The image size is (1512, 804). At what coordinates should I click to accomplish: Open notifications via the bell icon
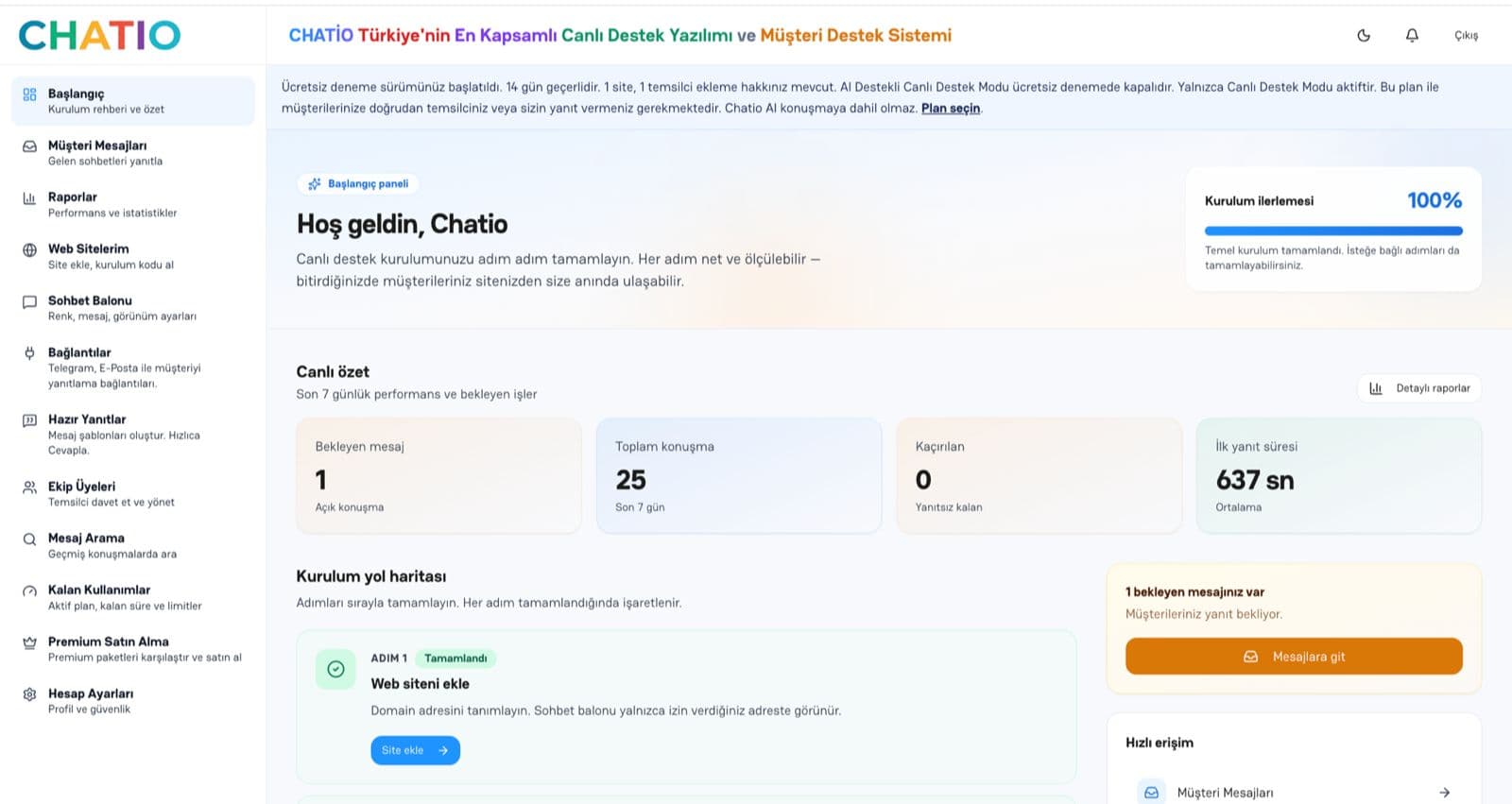point(1412,35)
